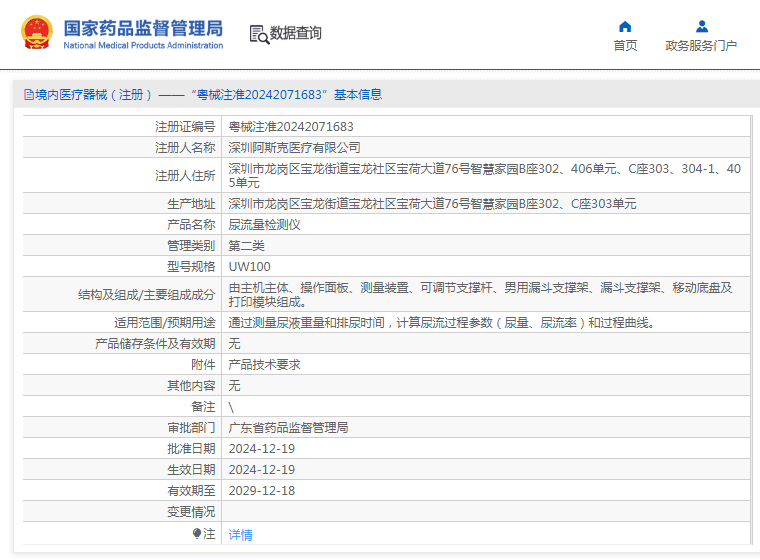Image resolution: width=760 pixels, height=560 pixels.
Task: Go to 首页 home link
Action: (x=625, y=46)
